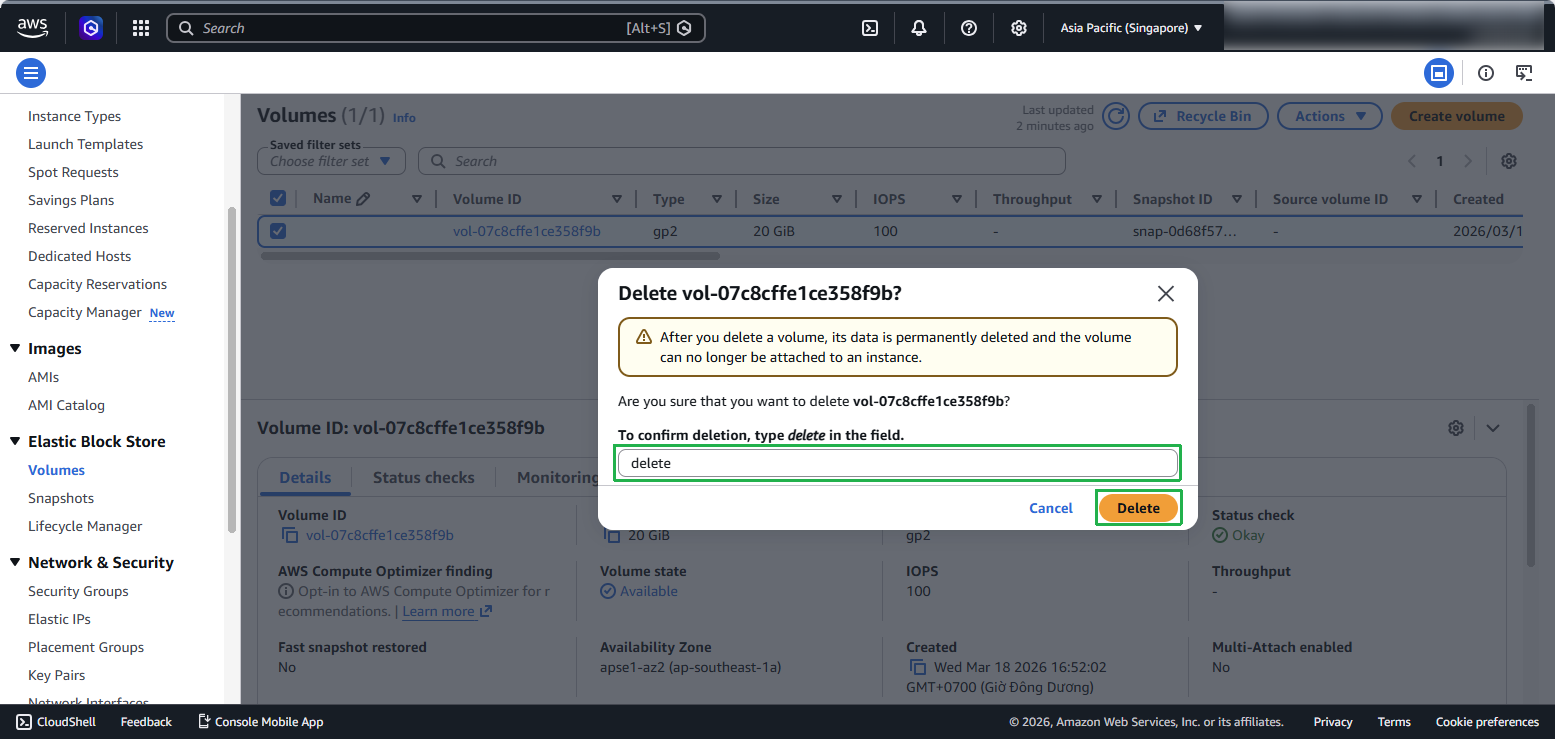Open the help question mark menu
This screenshot has height=739, width=1555.
point(969,28)
